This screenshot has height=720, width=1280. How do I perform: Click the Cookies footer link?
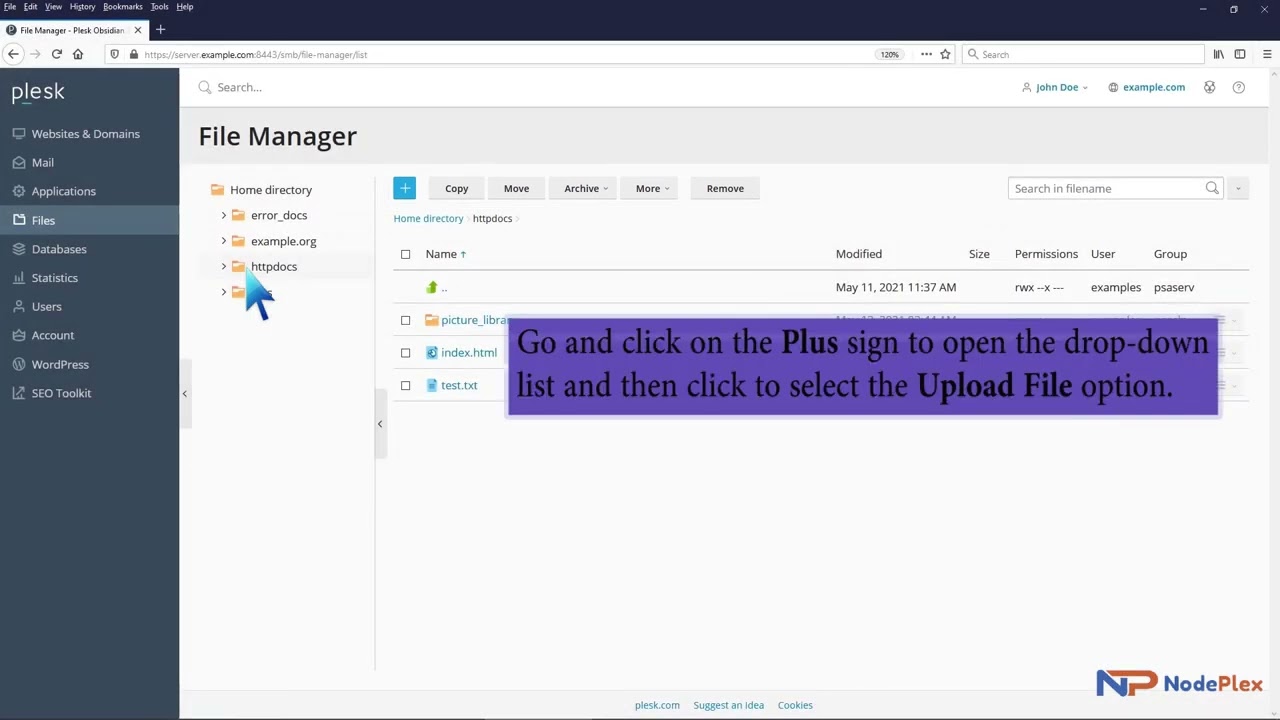tap(795, 705)
